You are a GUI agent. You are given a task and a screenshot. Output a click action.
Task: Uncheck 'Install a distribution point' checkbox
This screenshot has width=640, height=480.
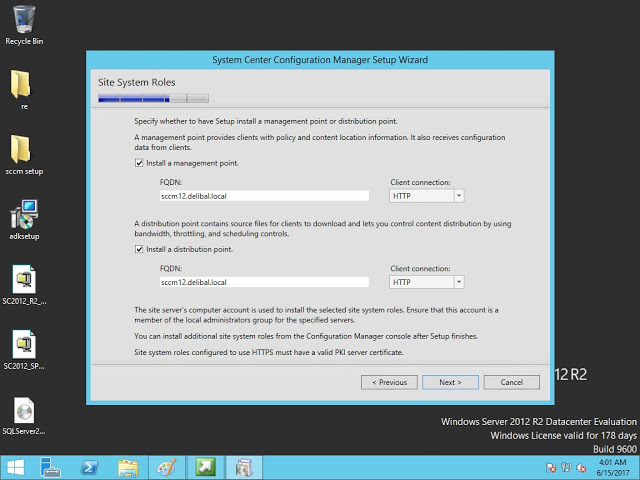[139, 249]
